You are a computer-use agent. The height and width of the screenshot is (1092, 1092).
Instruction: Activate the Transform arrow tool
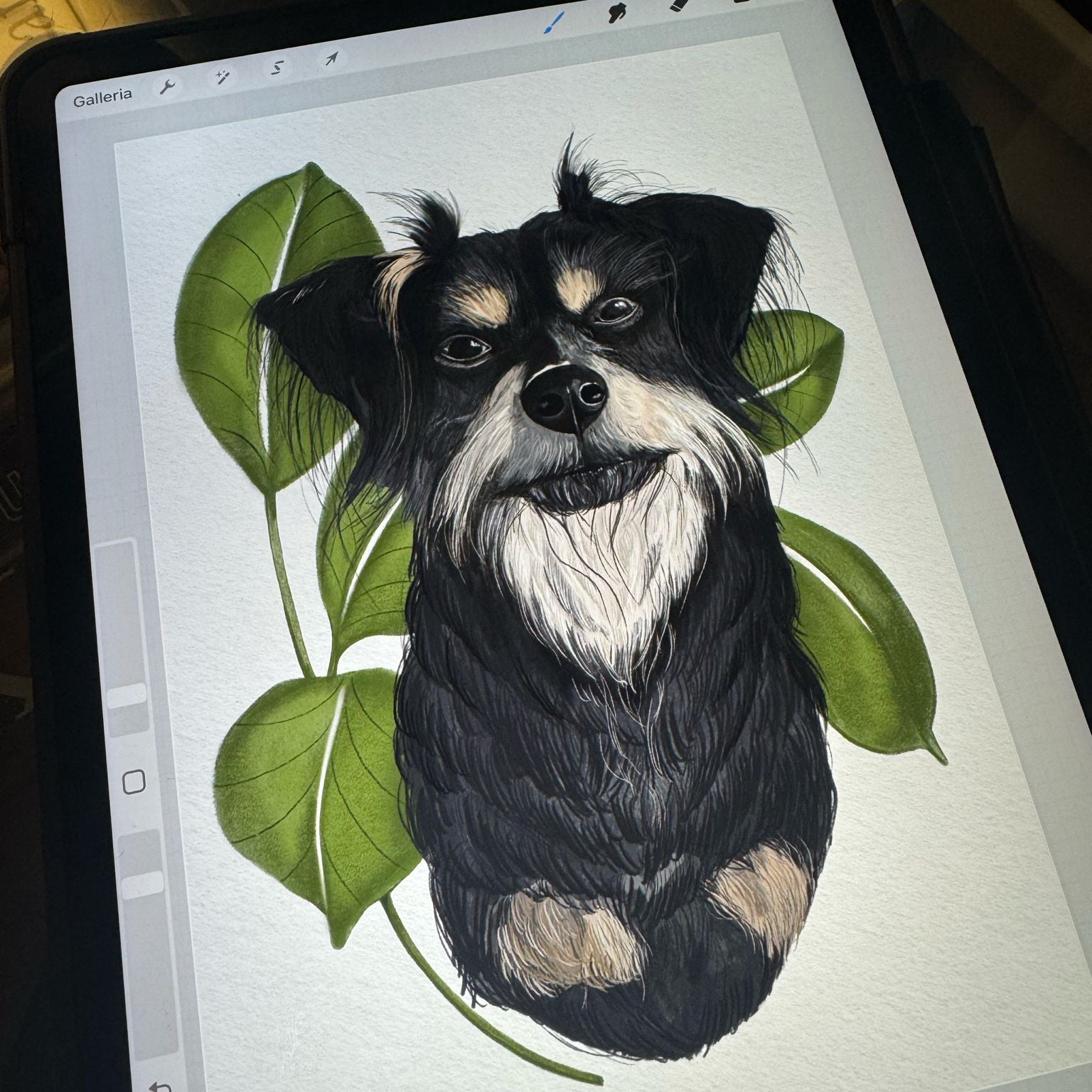(331, 58)
